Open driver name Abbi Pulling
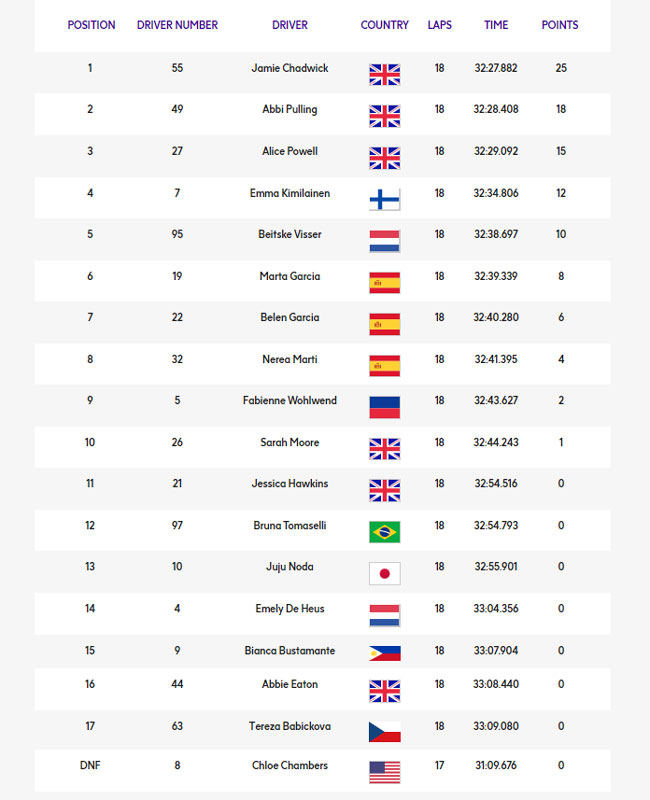The image size is (650, 800). (290, 109)
